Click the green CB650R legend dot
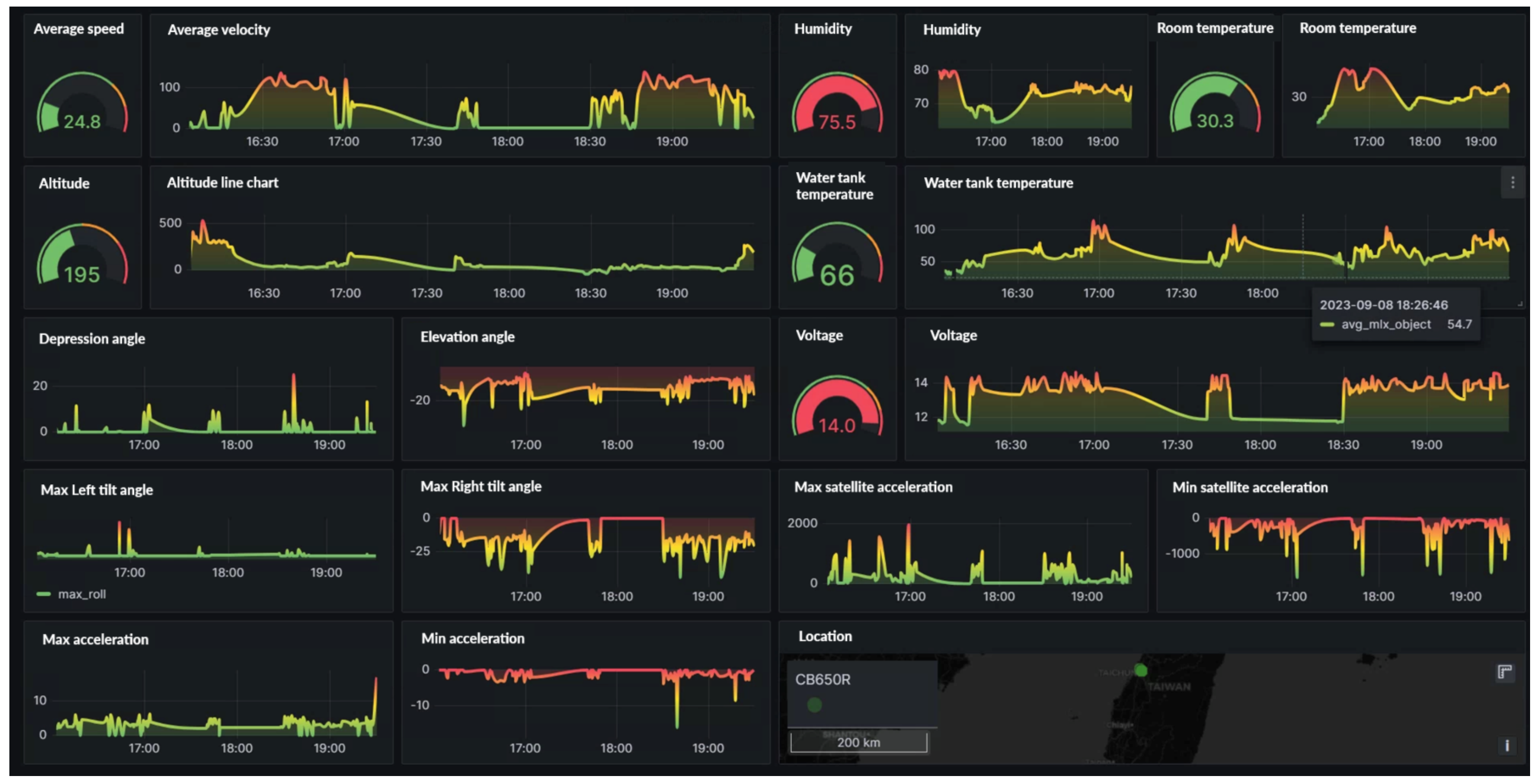Screen dimensions: 1539x784 pos(814,705)
